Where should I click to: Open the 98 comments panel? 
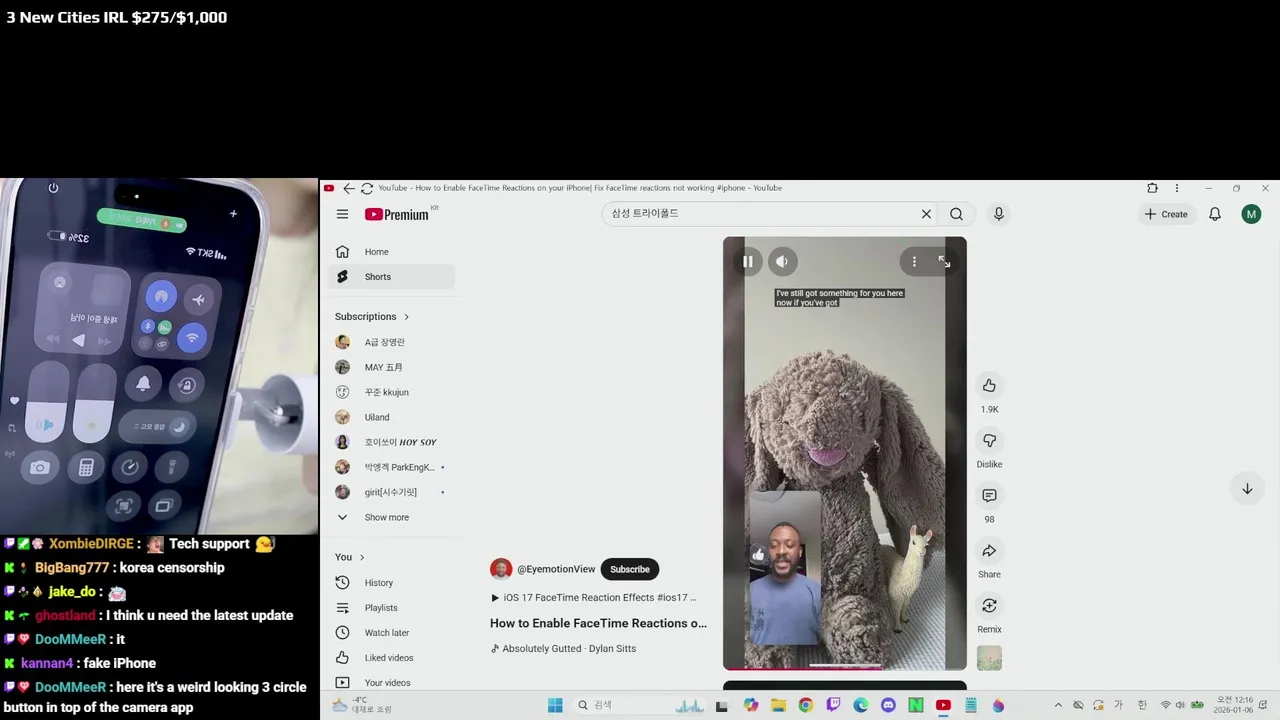989,496
